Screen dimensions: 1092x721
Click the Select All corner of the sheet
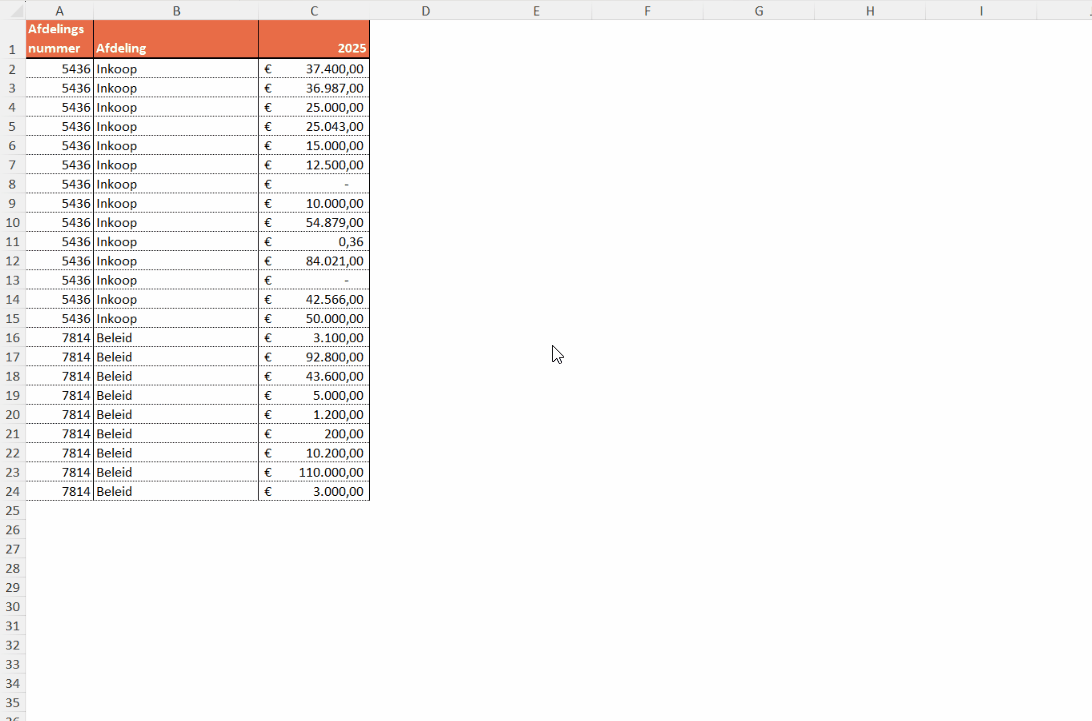13,10
